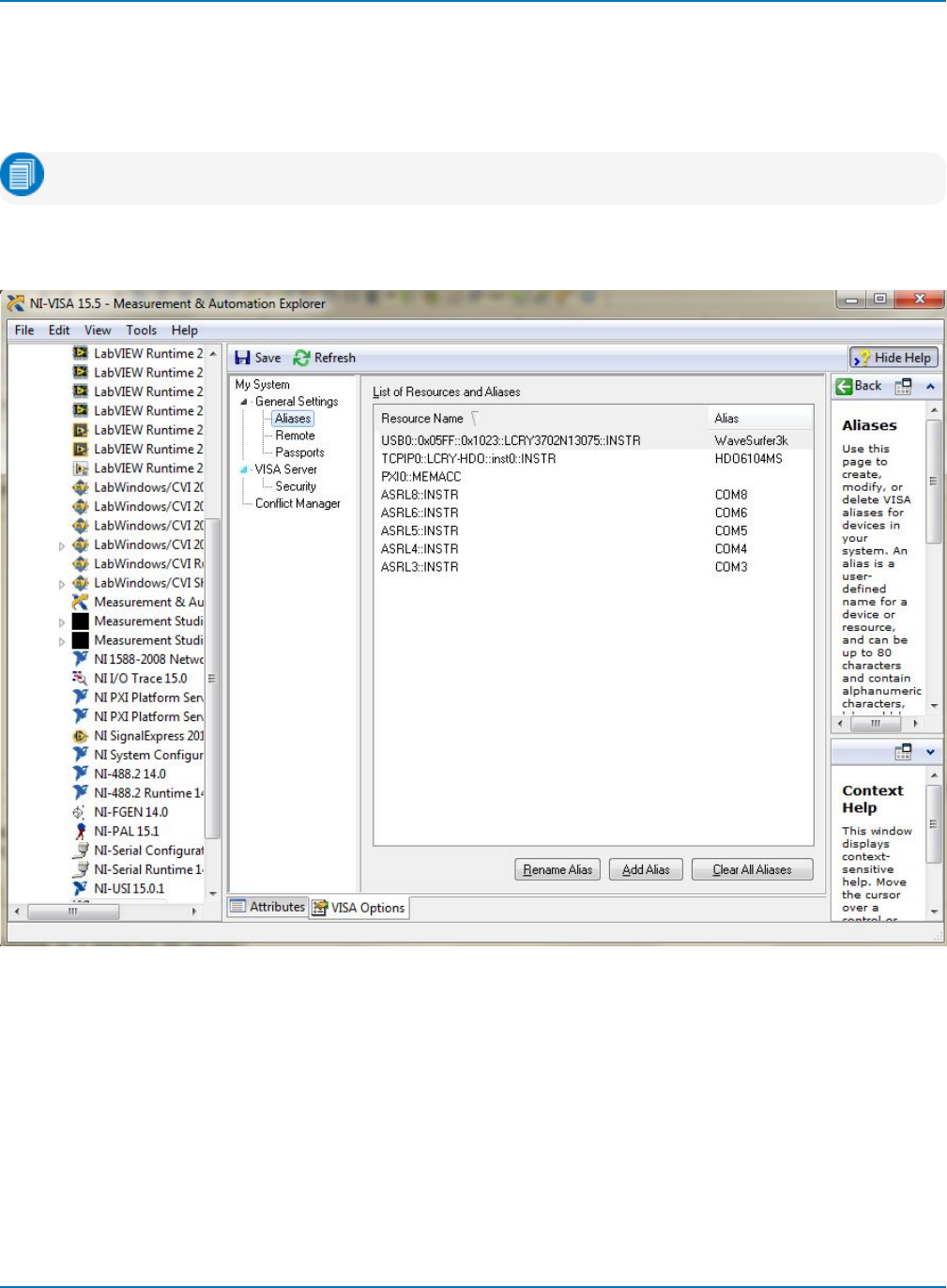Expand the Context Help section chevron
The height and width of the screenshot is (1288, 947).
point(930,752)
